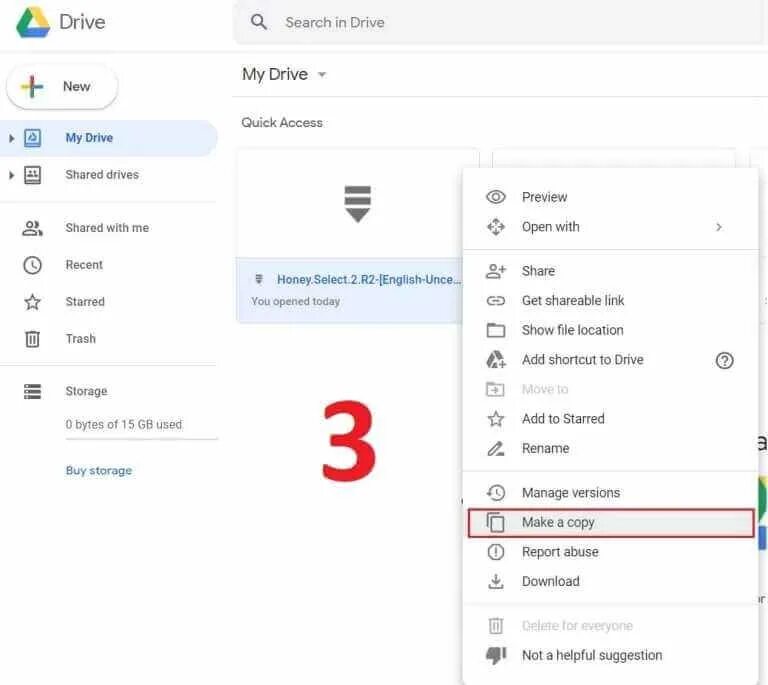Click the Starred star icon in sidebar
The width and height of the screenshot is (768, 685).
pyautogui.click(x=32, y=302)
